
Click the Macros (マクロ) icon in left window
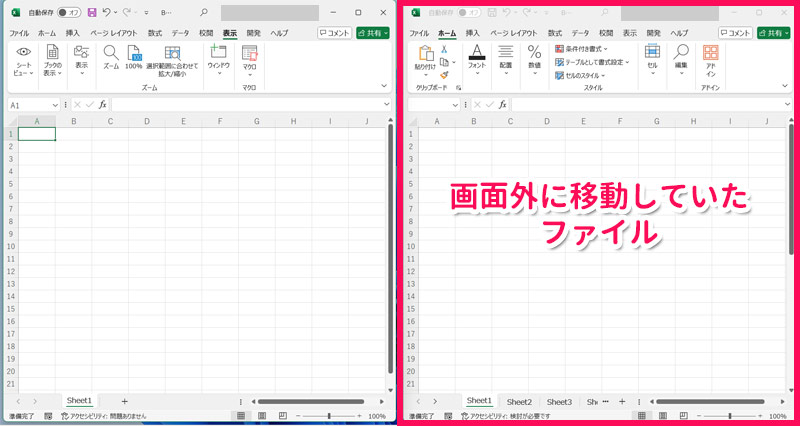[249, 60]
